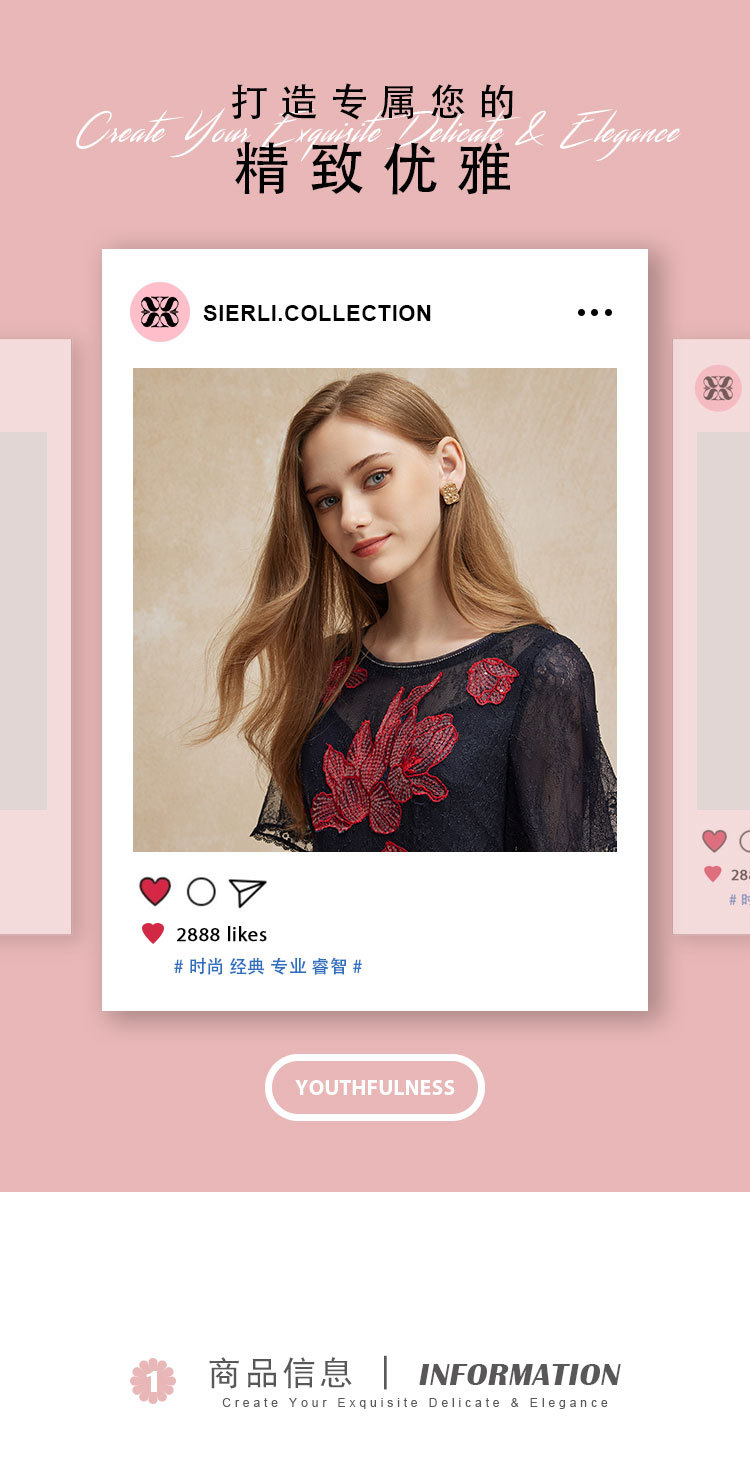
Task: Click the 商品信息 section heading
Action: click(x=281, y=1373)
